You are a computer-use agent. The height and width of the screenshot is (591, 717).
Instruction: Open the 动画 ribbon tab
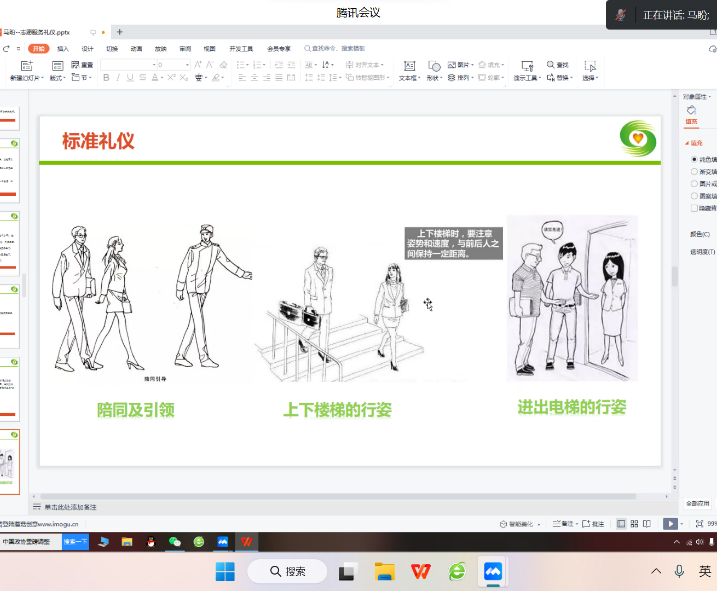click(x=136, y=48)
